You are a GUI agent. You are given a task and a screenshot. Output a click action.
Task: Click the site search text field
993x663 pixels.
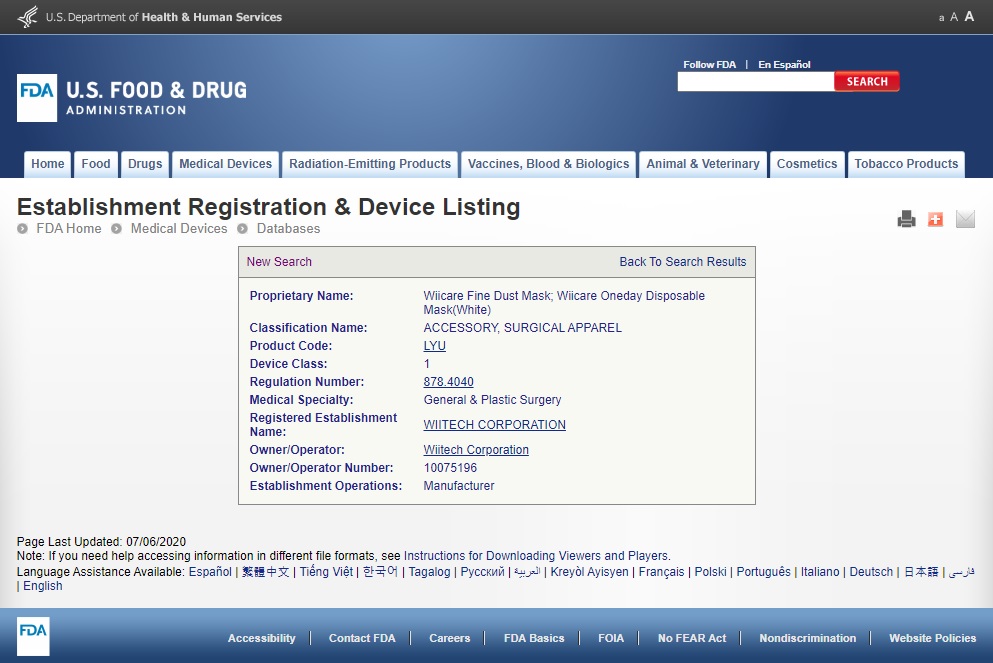[755, 82]
